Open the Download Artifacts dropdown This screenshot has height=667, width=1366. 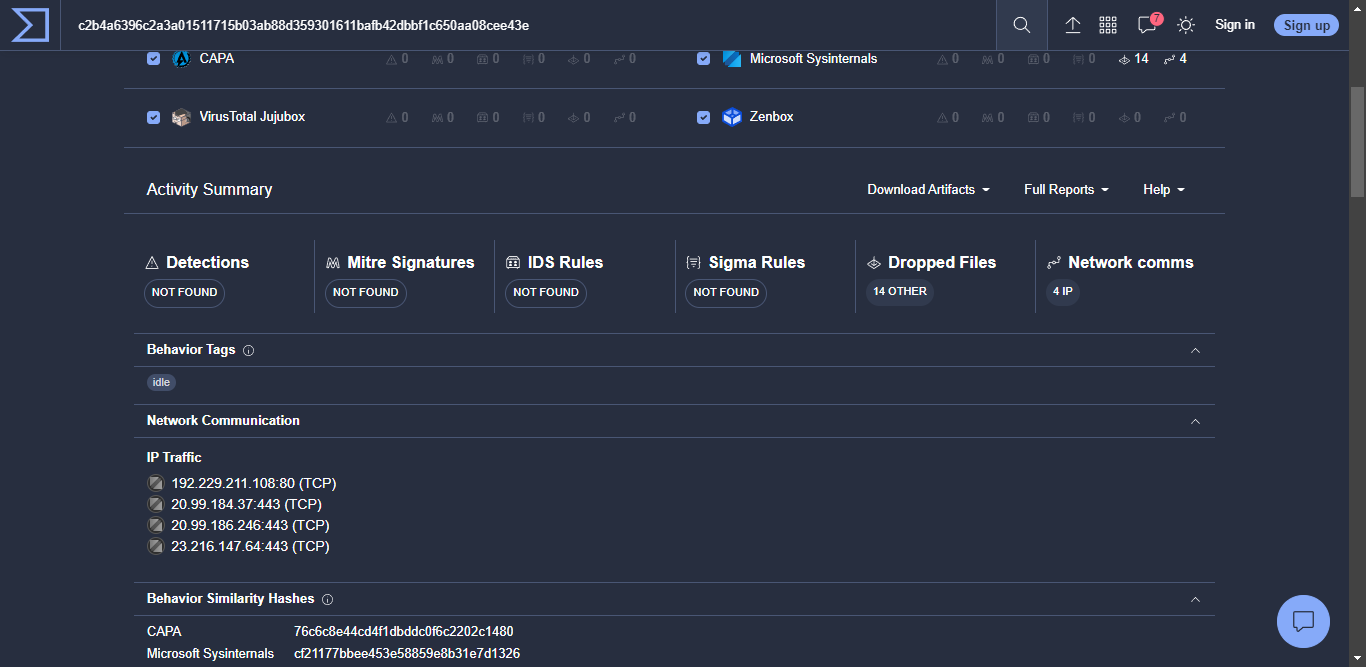point(928,190)
